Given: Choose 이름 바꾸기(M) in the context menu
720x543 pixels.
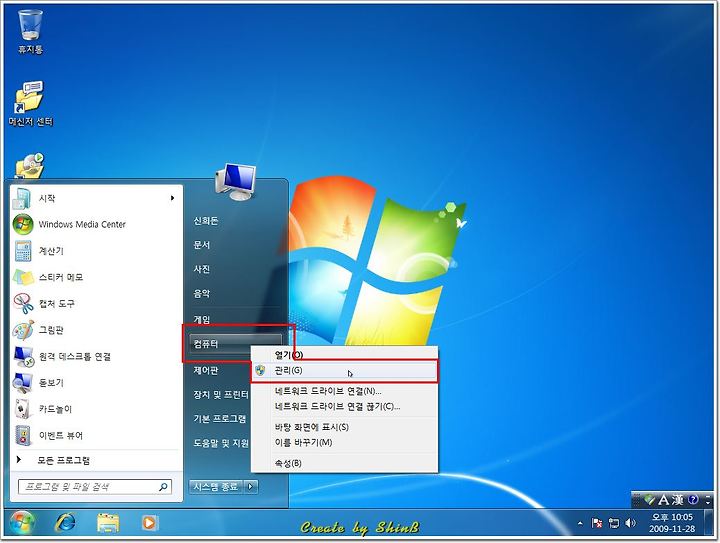Looking at the screenshot, I should tap(344, 442).
